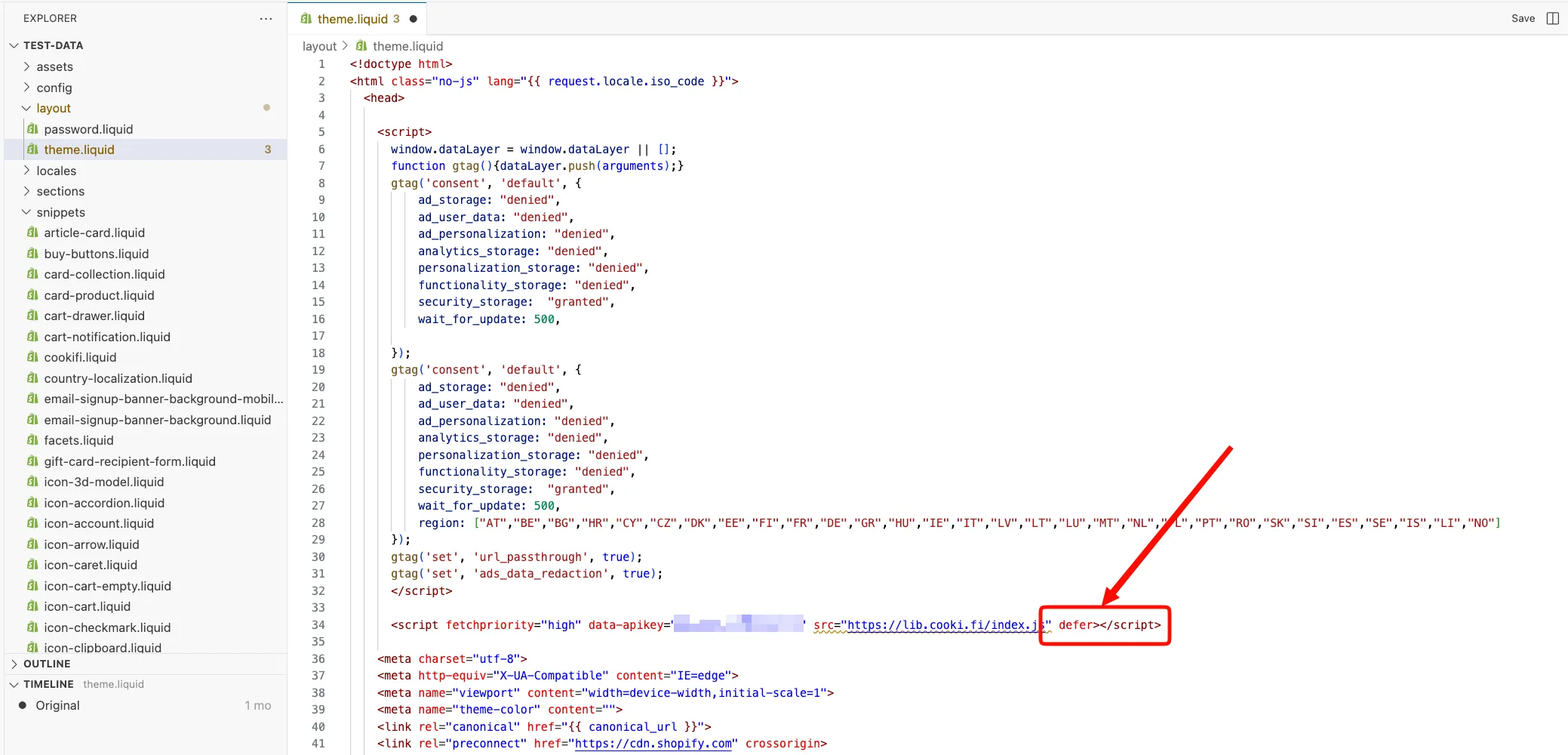Click the modified dot on layout folder
This screenshot has width=1568, height=755.
tap(266, 108)
